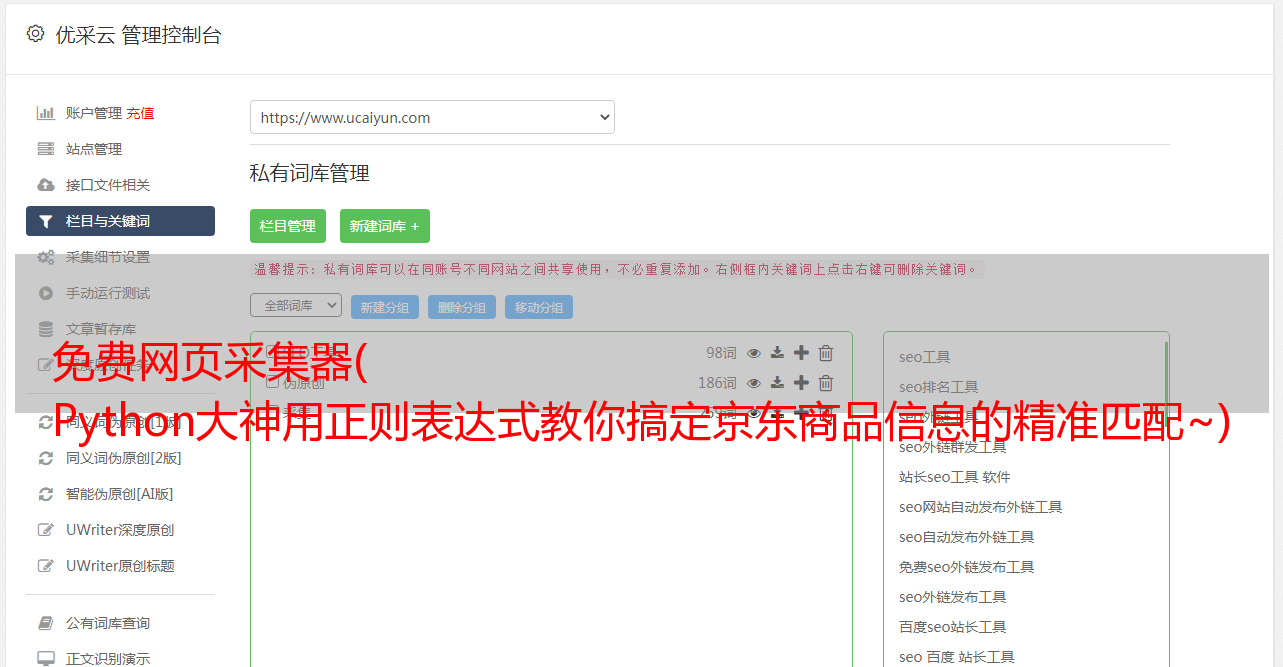The image size is (1283, 667).
Task: Download the 98词 library
Action: (777, 353)
